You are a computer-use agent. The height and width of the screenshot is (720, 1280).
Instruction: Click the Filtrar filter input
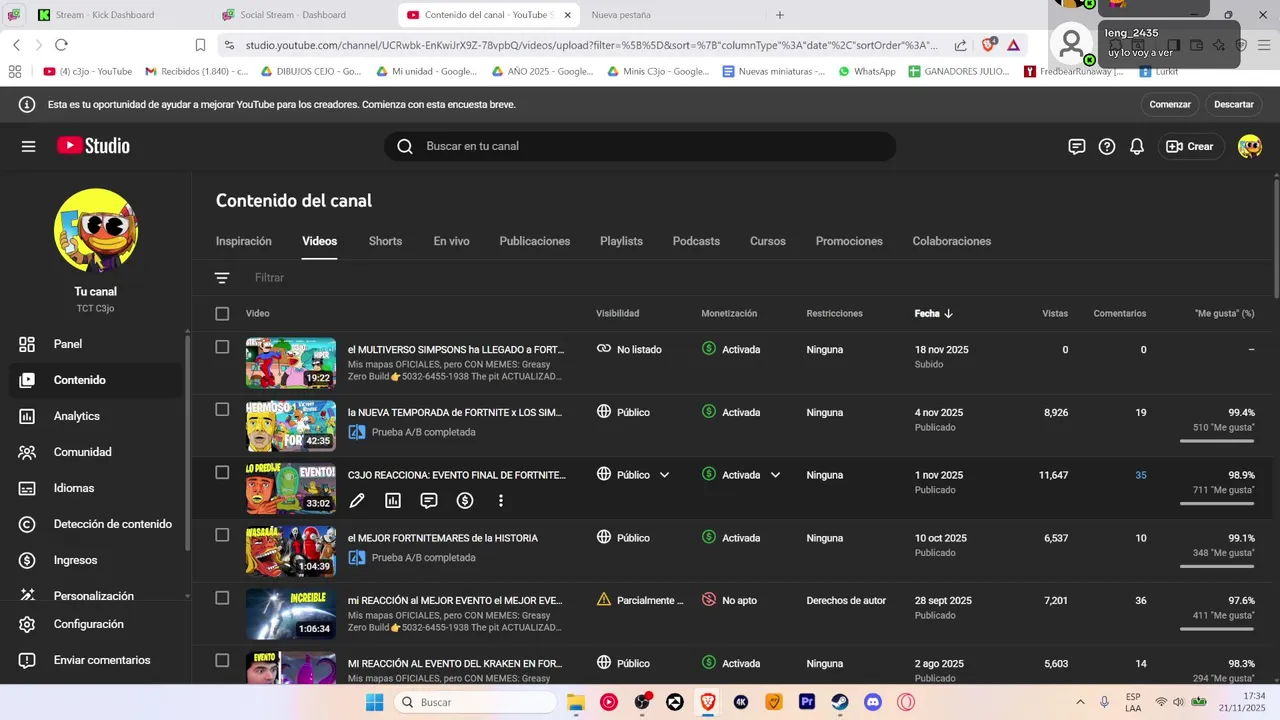(x=269, y=278)
